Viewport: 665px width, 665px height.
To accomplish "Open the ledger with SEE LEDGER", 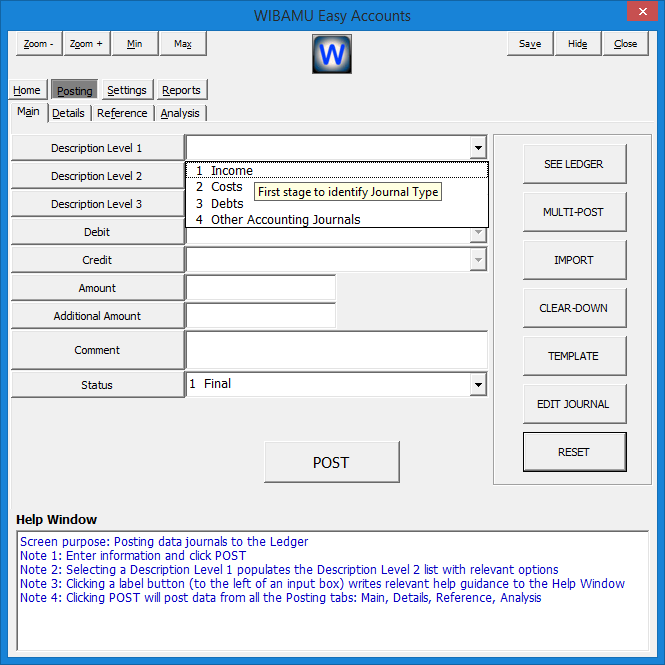I will [x=574, y=164].
